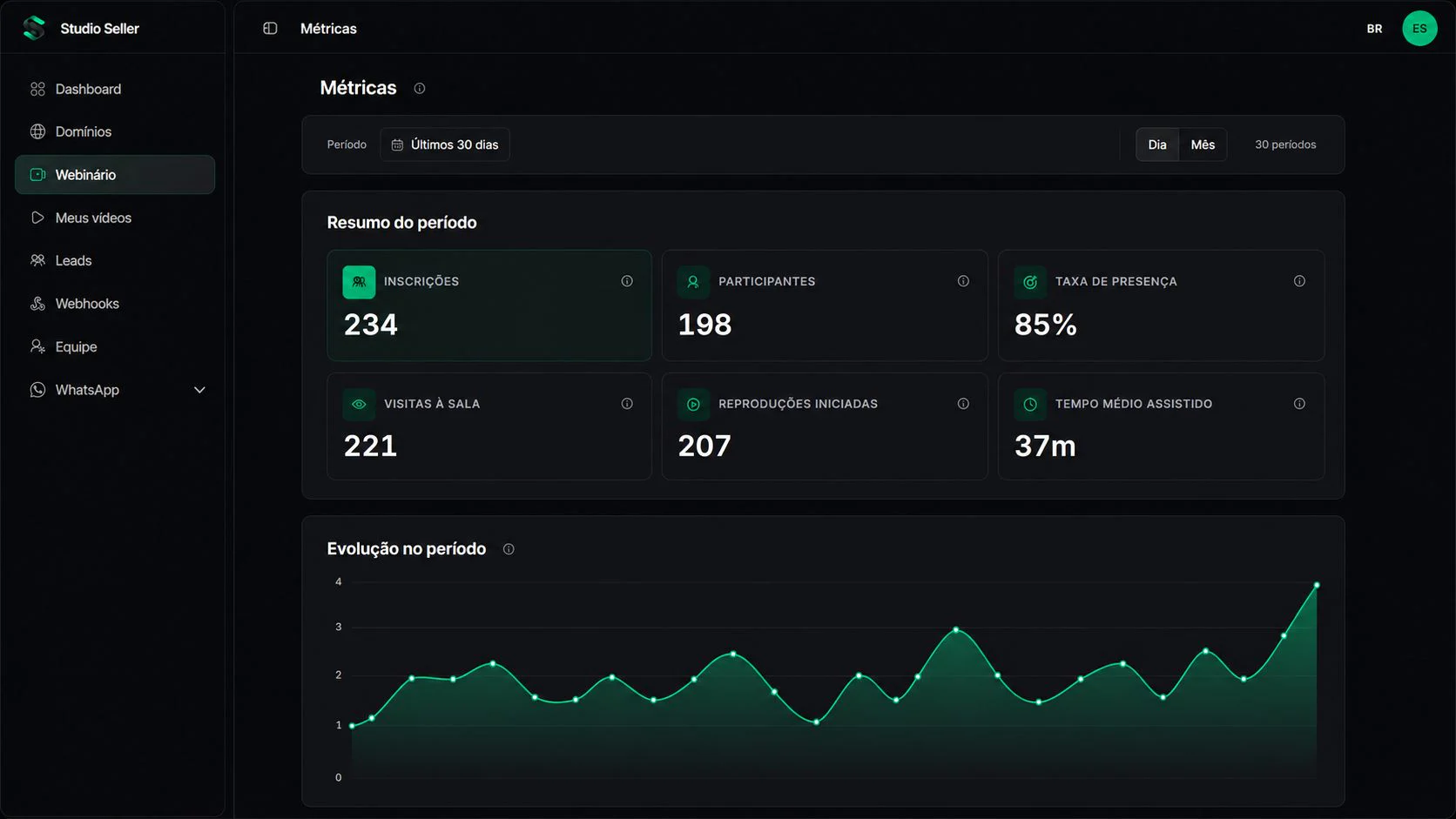Click the green Inscrições people icon

[359, 282]
